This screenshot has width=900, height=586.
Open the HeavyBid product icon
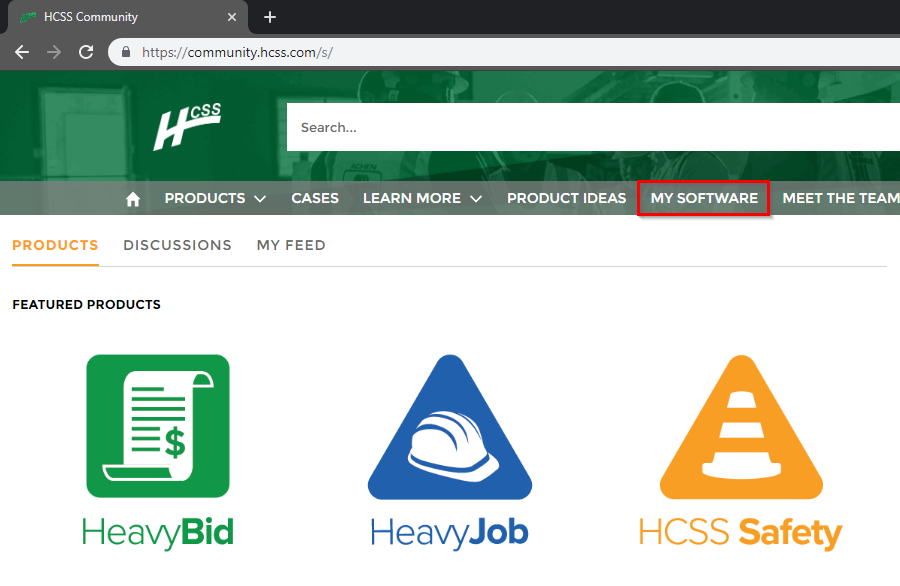(157, 426)
